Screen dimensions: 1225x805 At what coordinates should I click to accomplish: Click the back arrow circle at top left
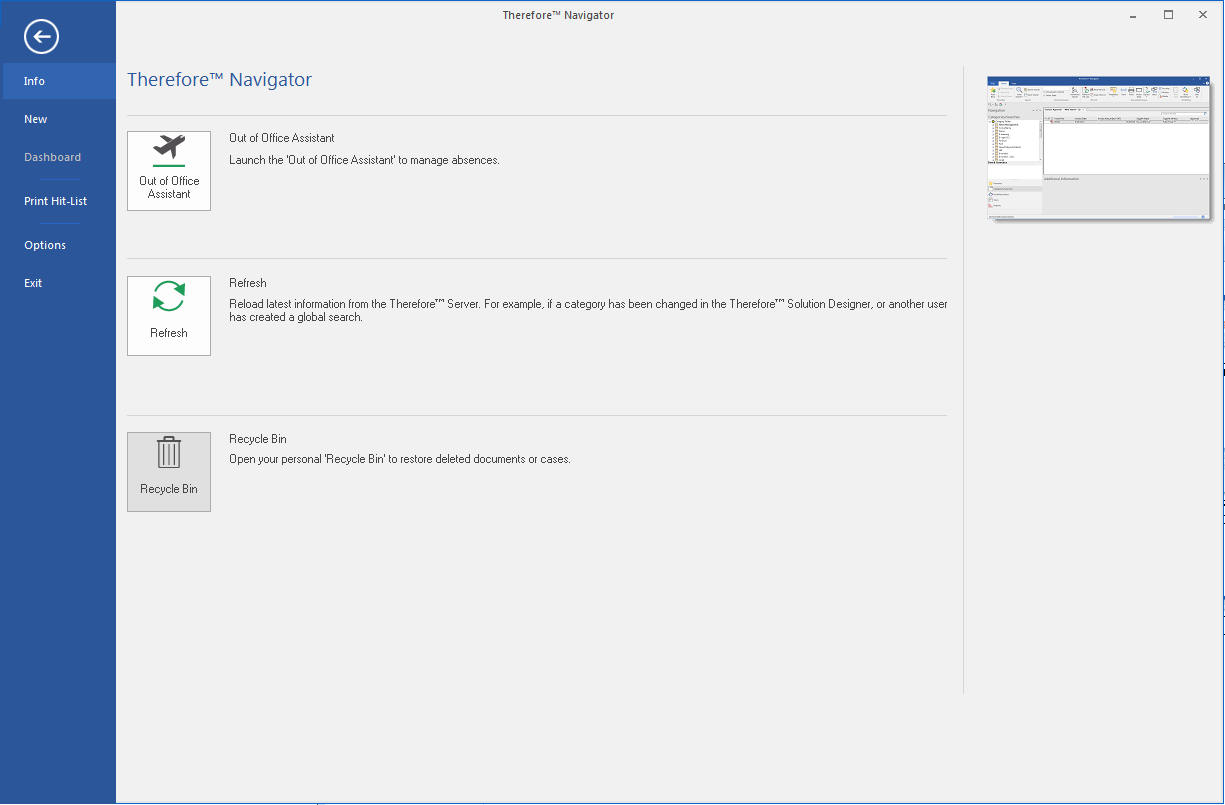[x=40, y=36]
